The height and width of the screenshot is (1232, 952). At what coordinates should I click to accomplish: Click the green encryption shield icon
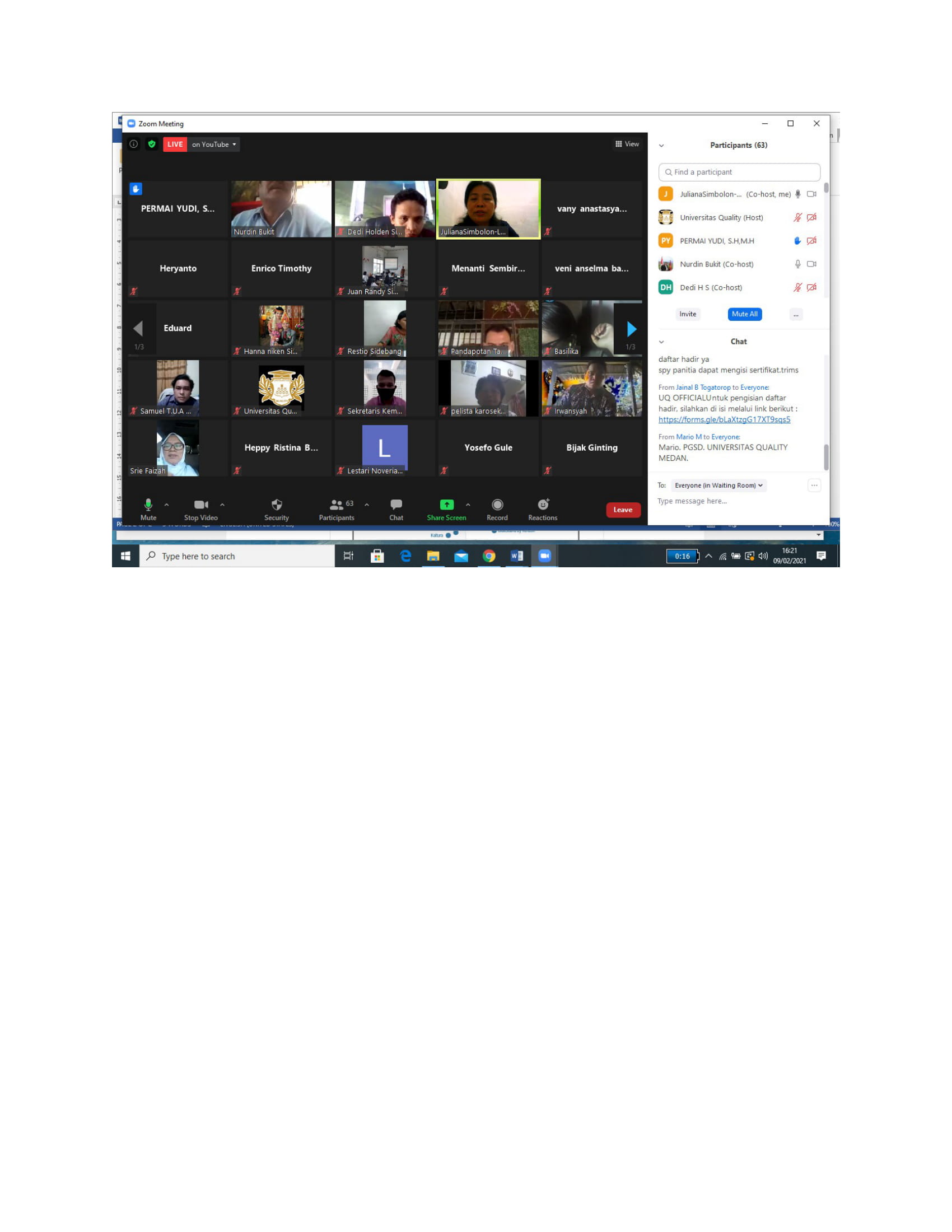coord(152,144)
